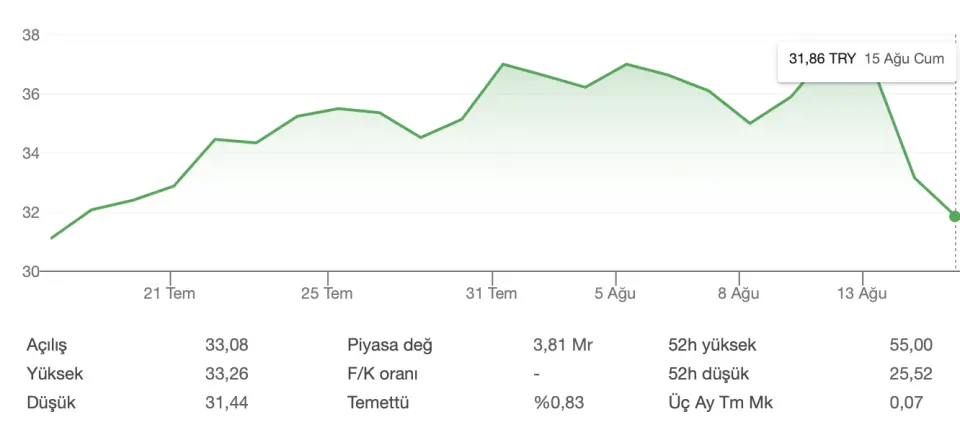Select the 31 Tem axis label
The height and width of the screenshot is (443, 960).
pyautogui.click(x=491, y=294)
